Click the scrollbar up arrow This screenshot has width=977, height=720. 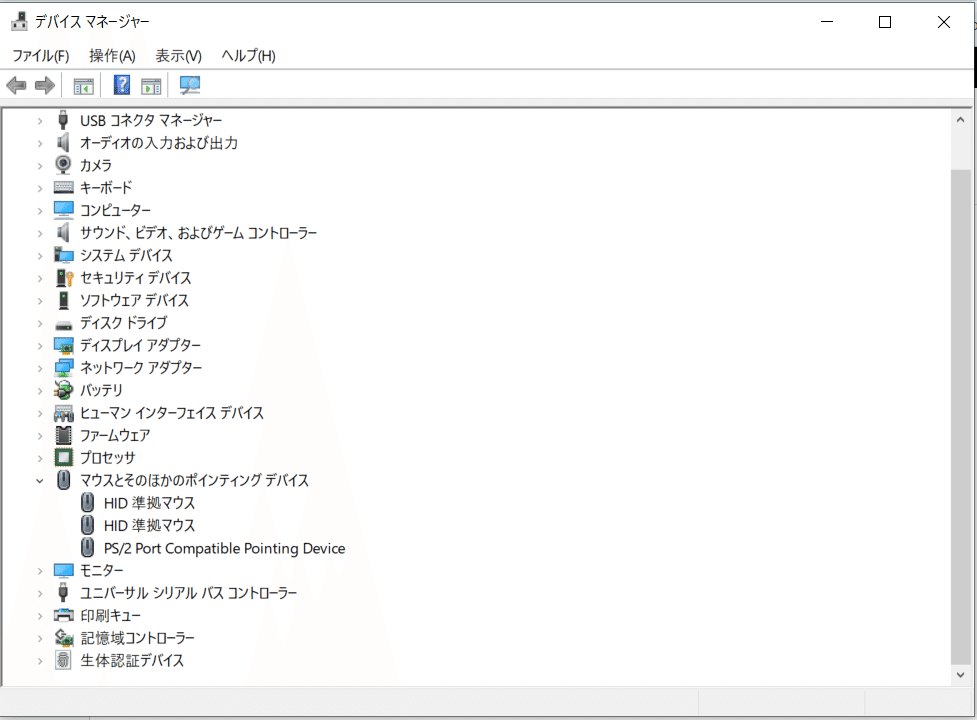(x=960, y=120)
